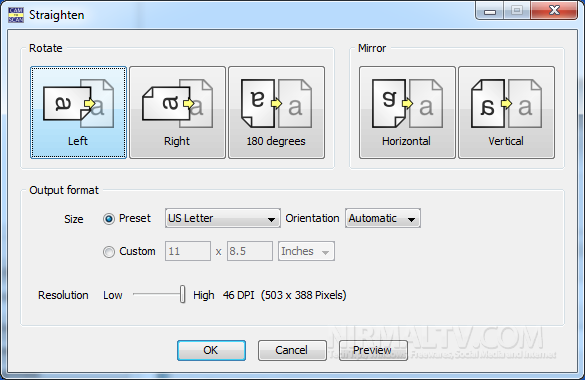
Task: Open the US Letter preset dropdown
Action: pyautogui.click(x=223, y=218)
